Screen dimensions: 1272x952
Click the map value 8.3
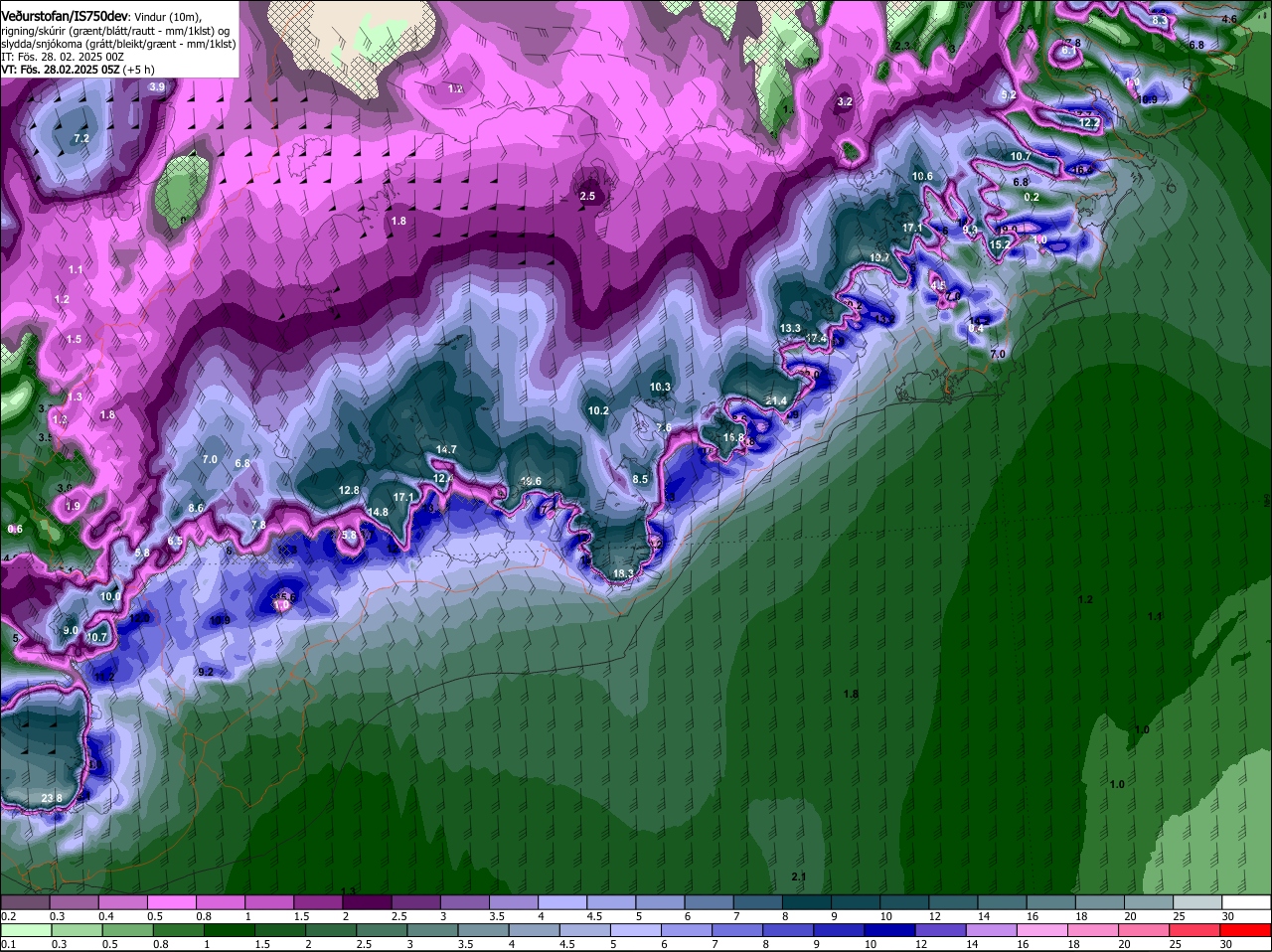(1159, 20)
